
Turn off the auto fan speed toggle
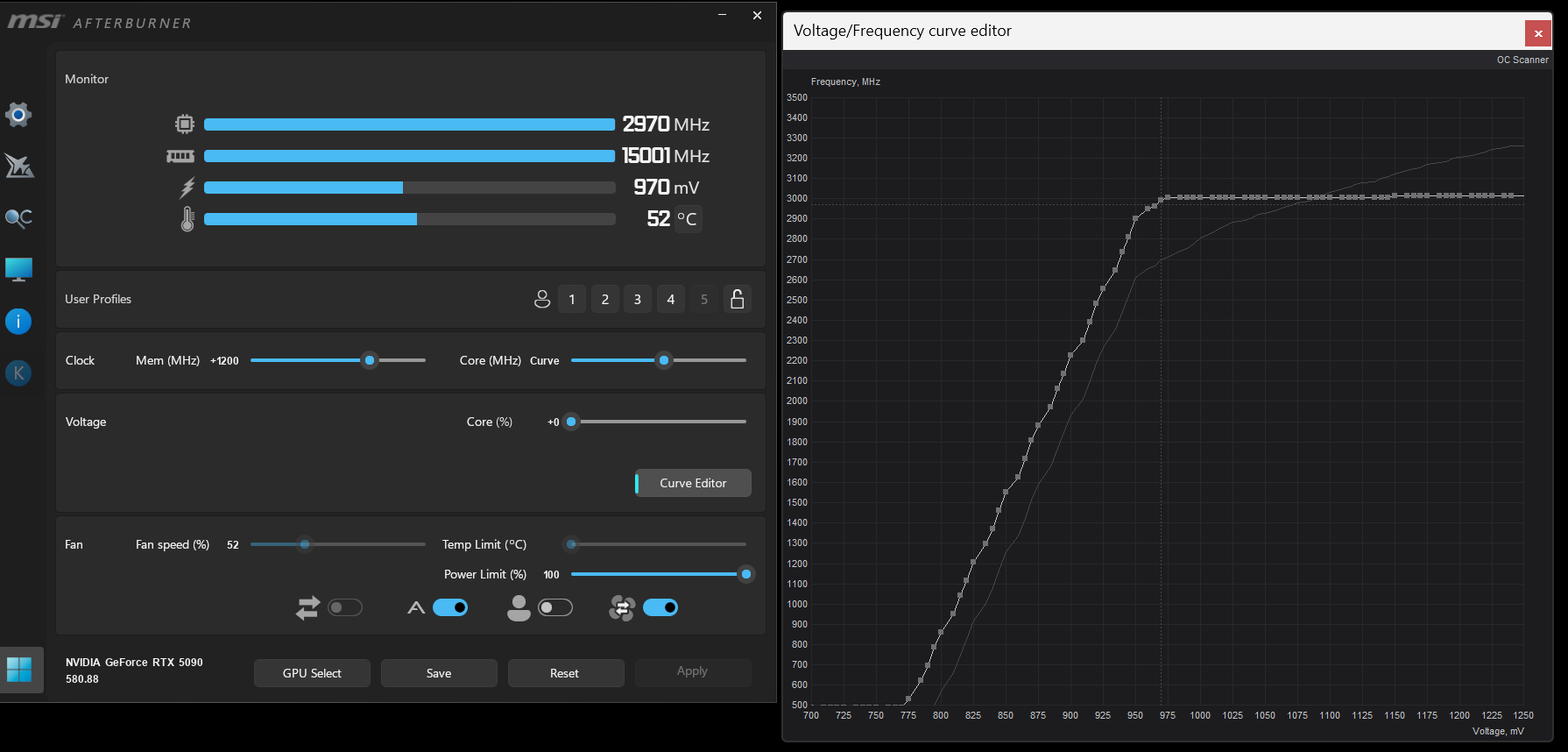(x=450, y=607)
